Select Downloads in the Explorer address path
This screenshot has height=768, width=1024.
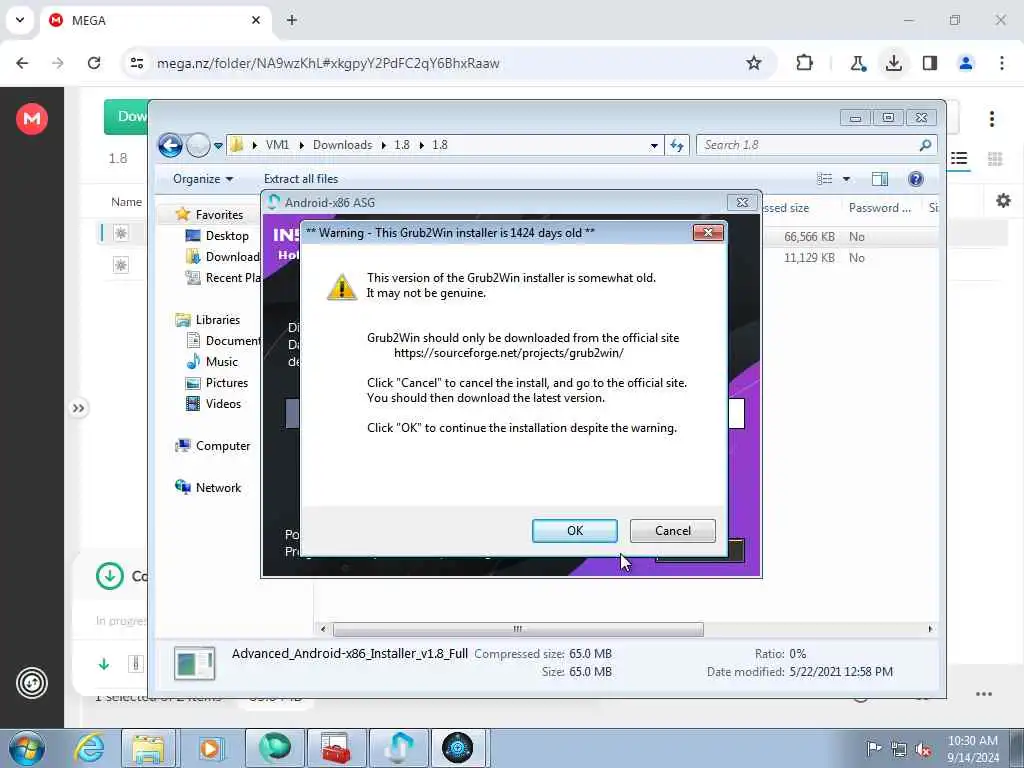click(342, 145)
